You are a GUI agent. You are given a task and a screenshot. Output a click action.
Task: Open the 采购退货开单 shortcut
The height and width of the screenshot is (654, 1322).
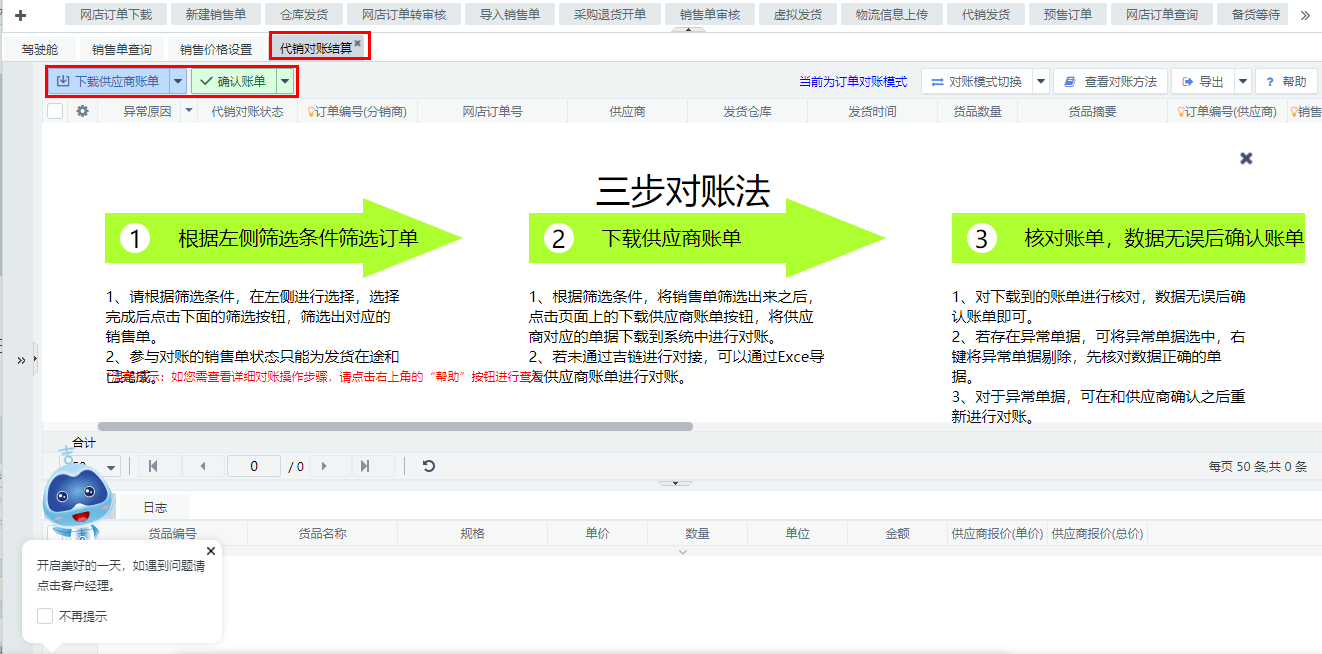[x=610, y=14]
